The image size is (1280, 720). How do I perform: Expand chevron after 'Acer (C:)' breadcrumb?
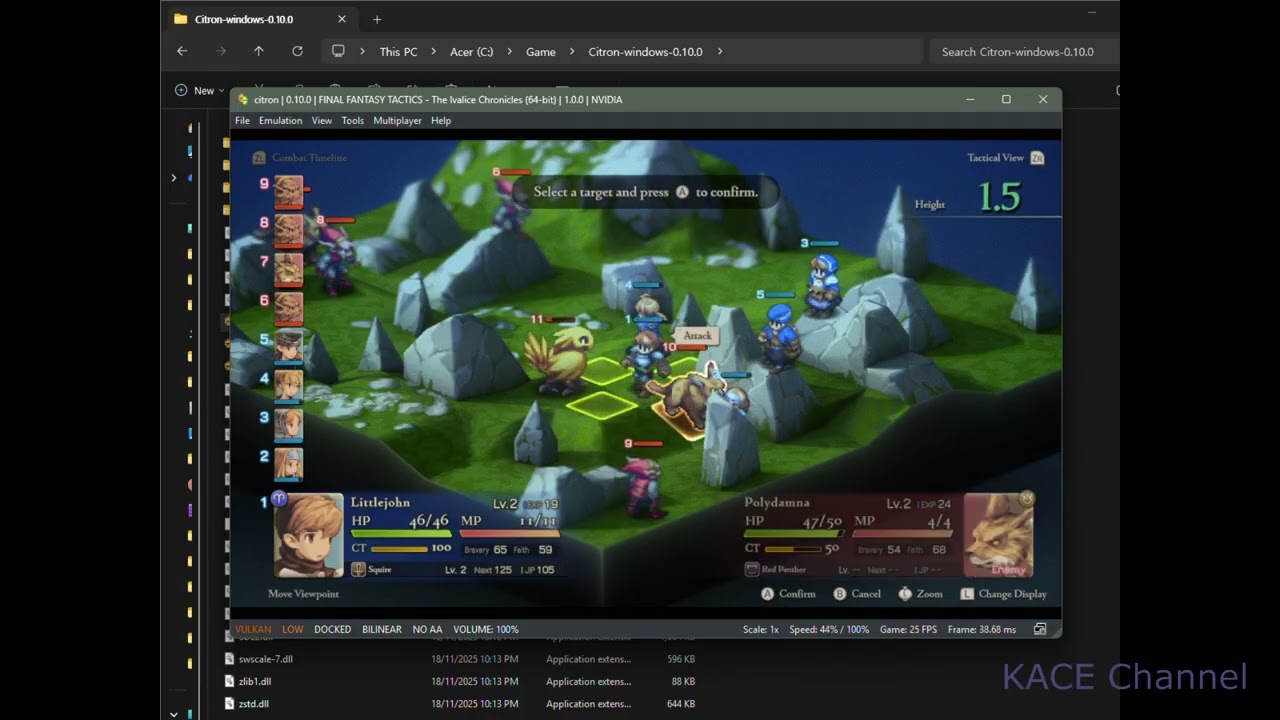[509, 52]
